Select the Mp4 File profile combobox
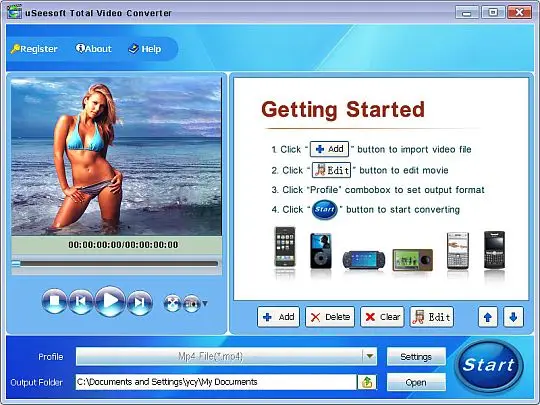540x405 pixels. (x=226, y=356)
